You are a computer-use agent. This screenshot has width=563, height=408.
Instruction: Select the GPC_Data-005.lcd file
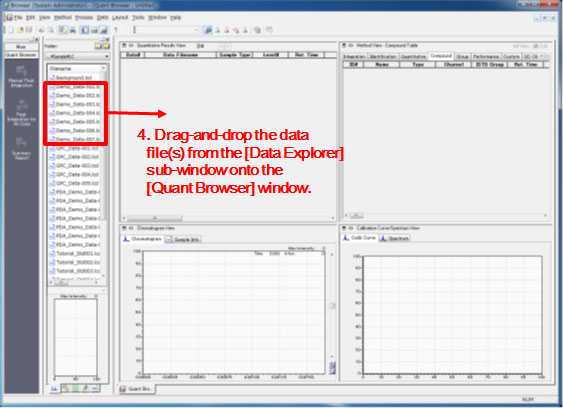click(x=74, y=183)
